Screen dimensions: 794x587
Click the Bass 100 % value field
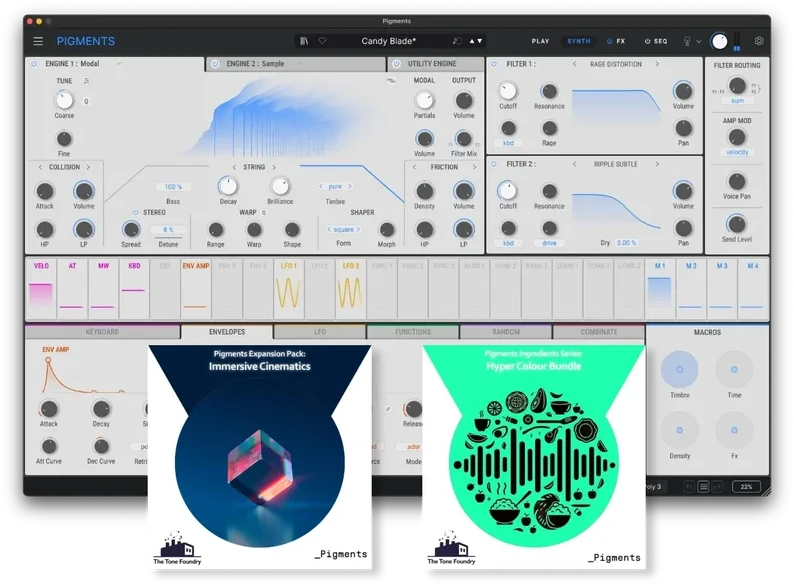click(x=173, y=187)
